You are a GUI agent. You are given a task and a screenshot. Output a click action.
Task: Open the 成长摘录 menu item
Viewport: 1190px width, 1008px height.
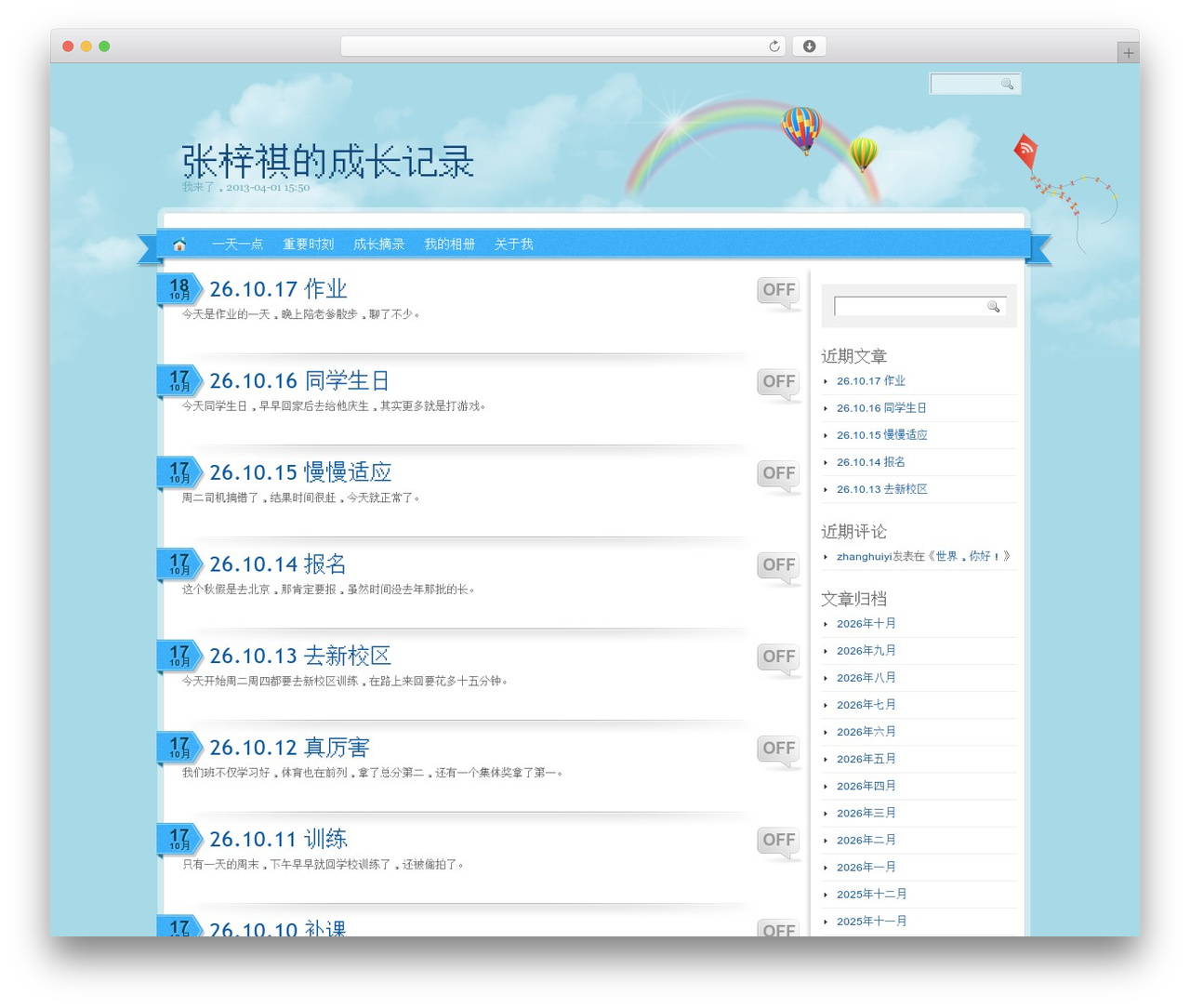tap(378, 245)
